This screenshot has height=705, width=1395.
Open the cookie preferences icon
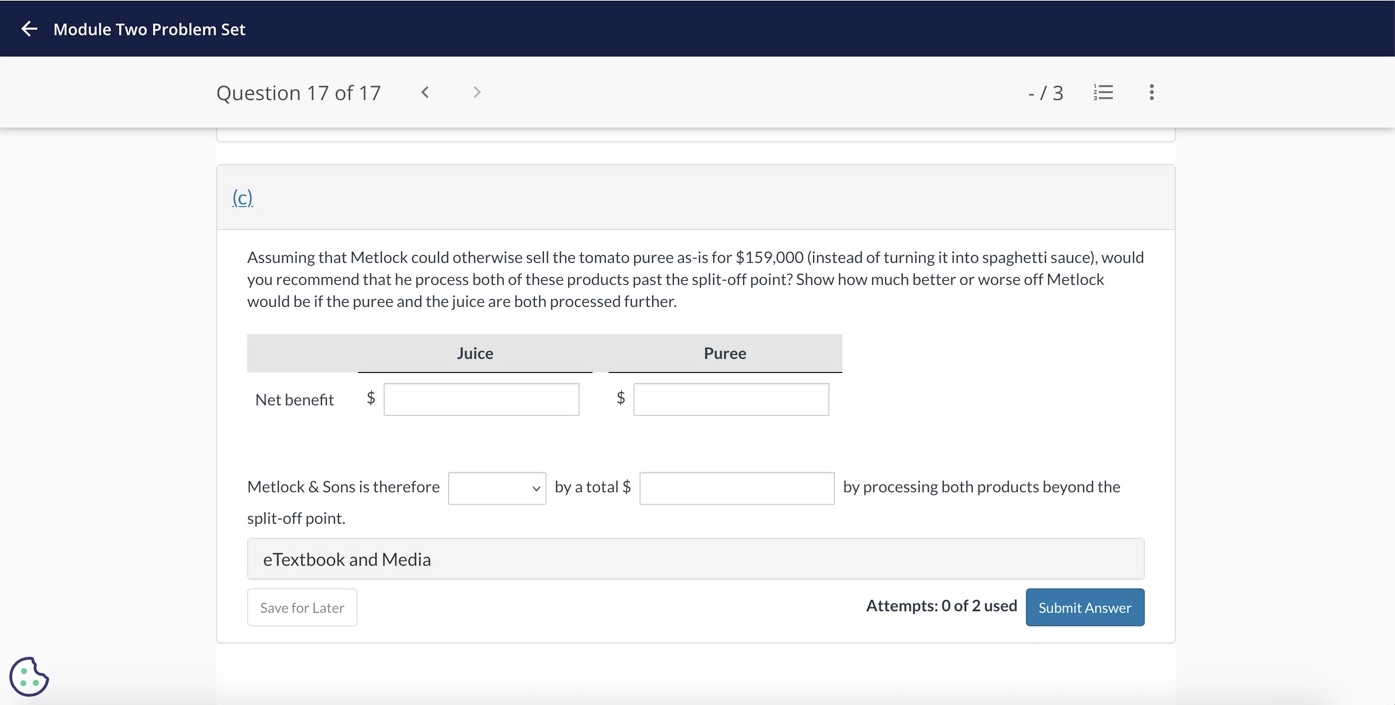point(29,676)
